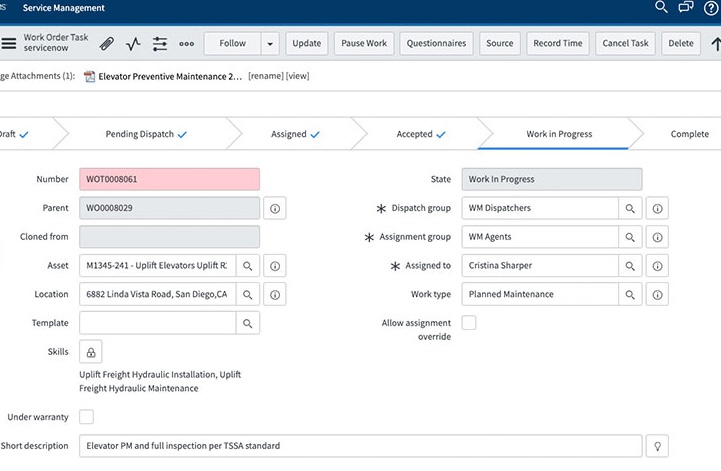Image resolution: width=721 pixels, height=471 pixels.
Task: Select the Work in Progress stage
Action: point(559,134)
